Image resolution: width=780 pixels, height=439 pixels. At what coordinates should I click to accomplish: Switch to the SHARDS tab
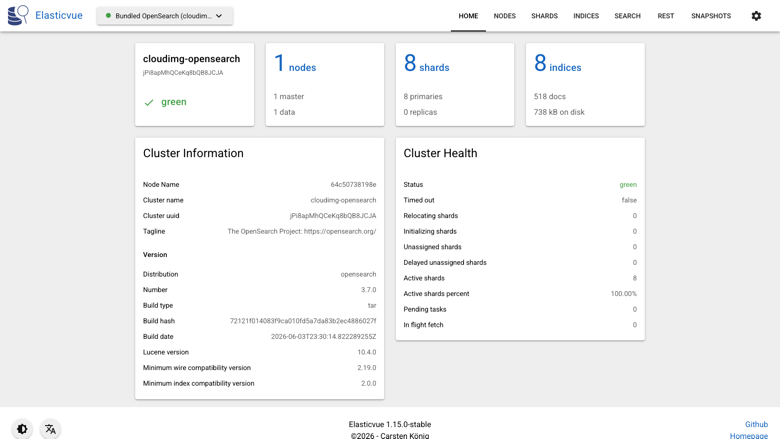544,16
